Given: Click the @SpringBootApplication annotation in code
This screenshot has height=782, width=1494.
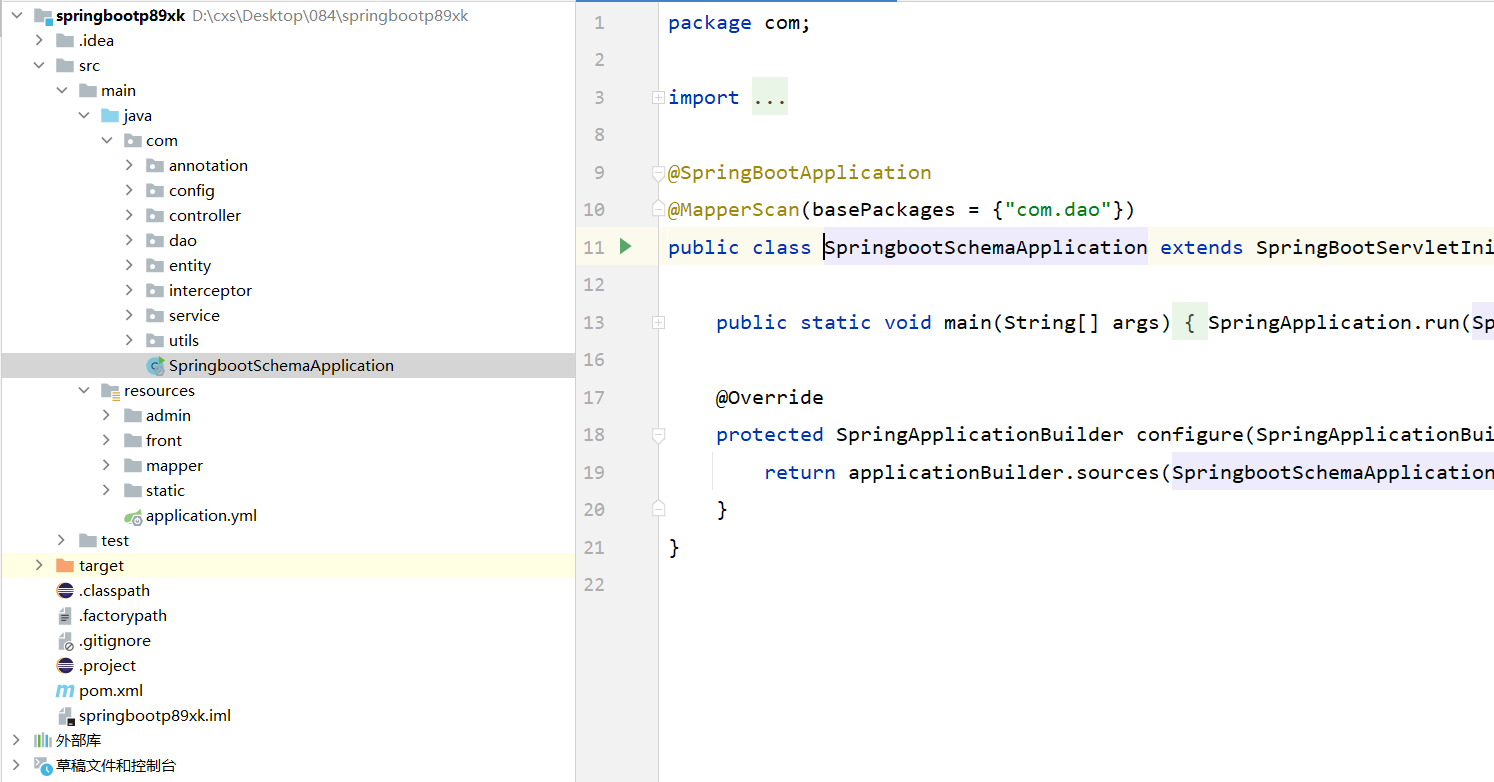Looking at the screenshot, I should point(800,172).
